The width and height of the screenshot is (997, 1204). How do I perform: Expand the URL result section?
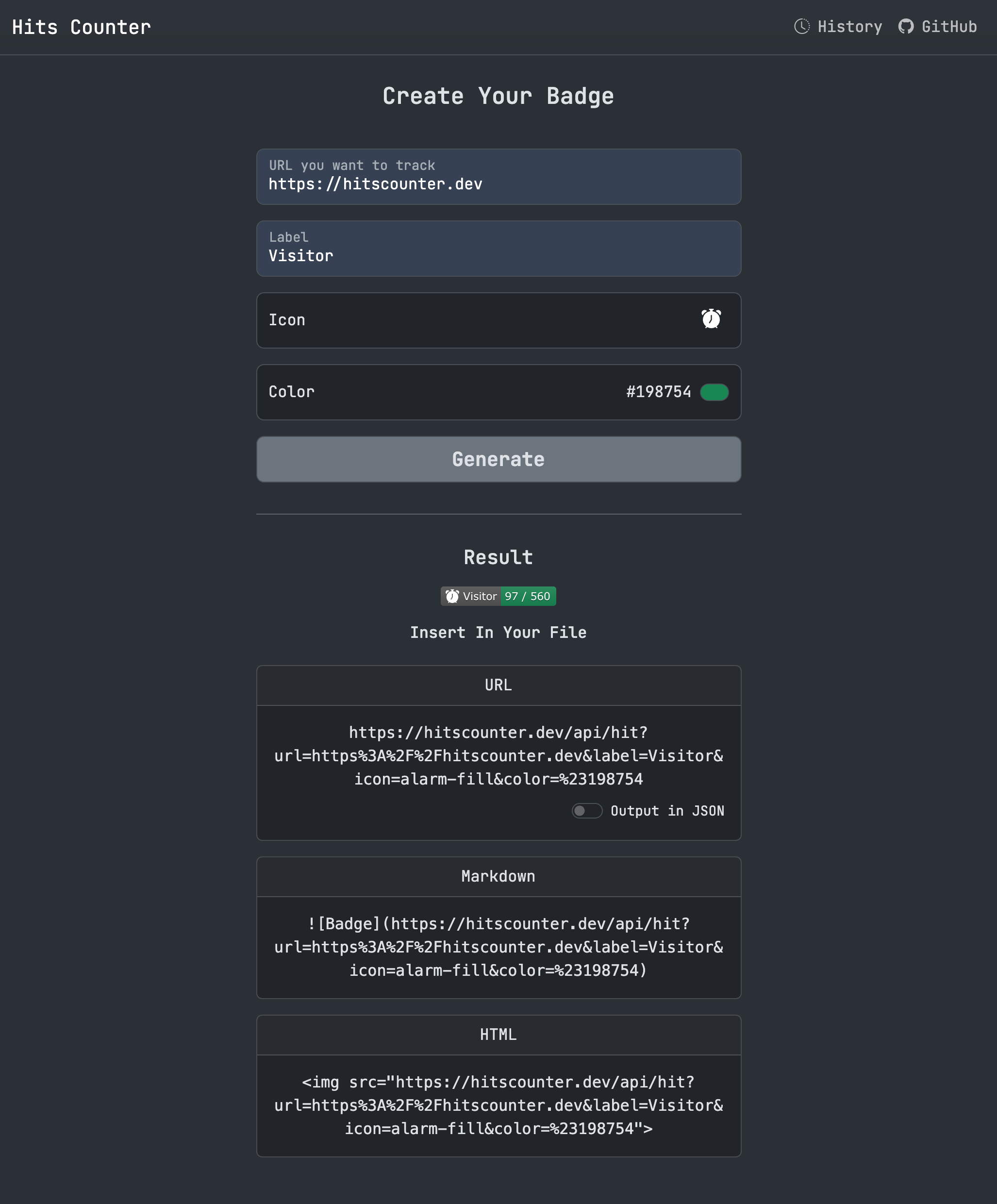click(x=498, y=685)
